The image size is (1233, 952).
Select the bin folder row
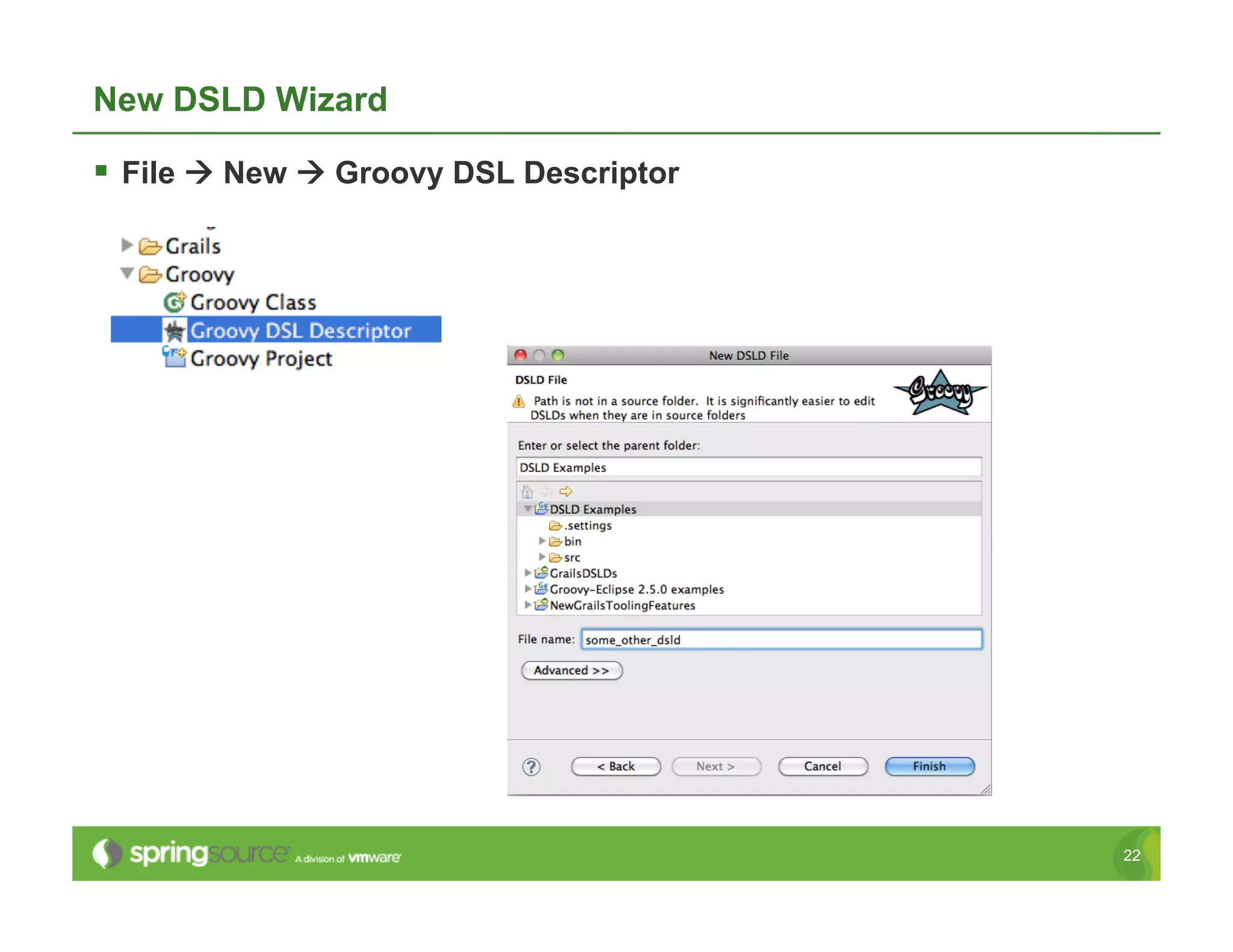pyautogui.click(x=573, y=542)
